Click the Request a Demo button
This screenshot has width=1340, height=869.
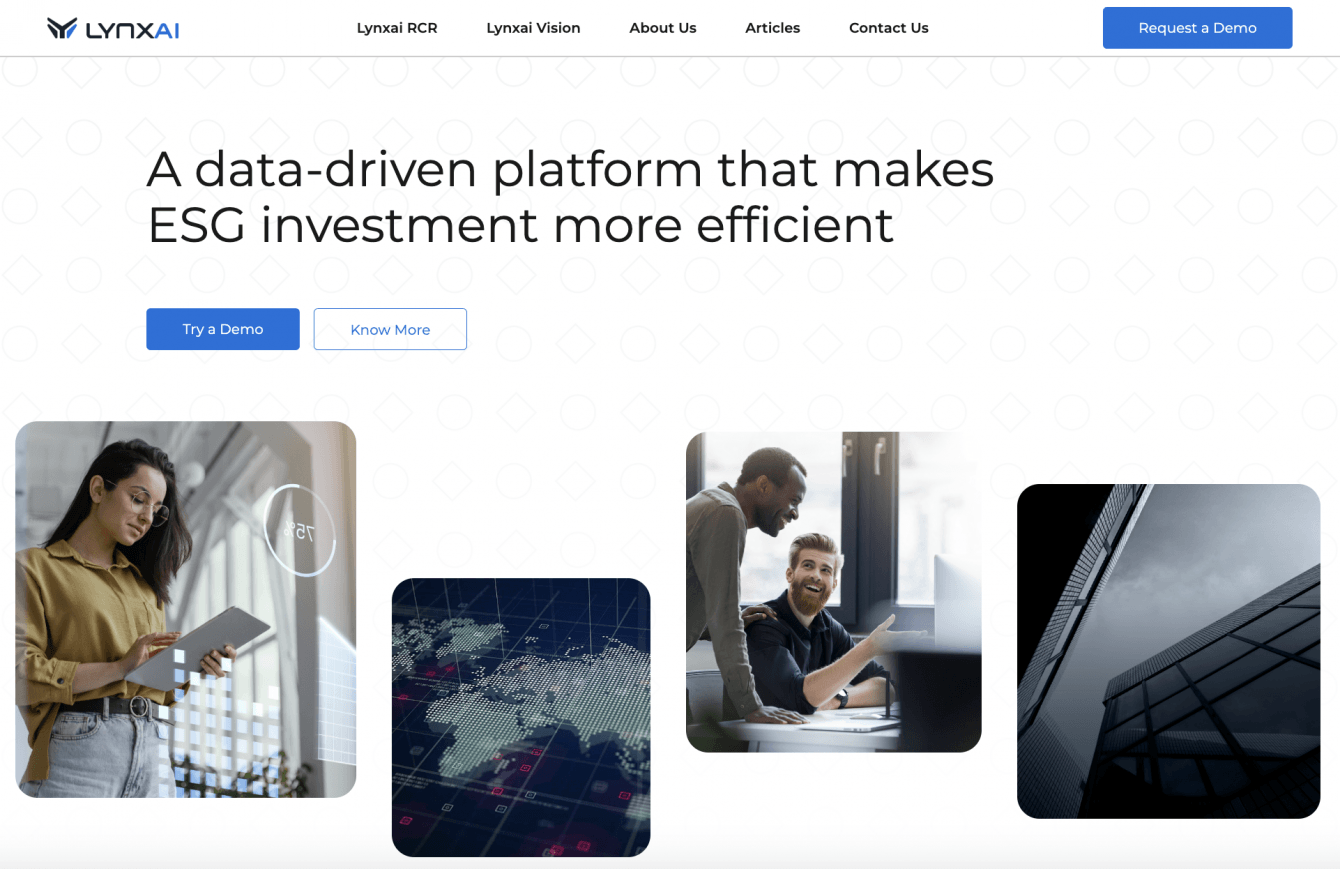click(x=1197, y=28)
